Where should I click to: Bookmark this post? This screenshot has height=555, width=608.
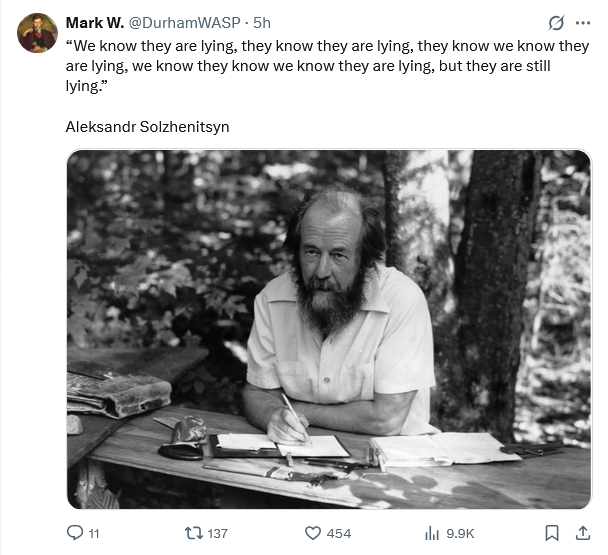[552, 533]
